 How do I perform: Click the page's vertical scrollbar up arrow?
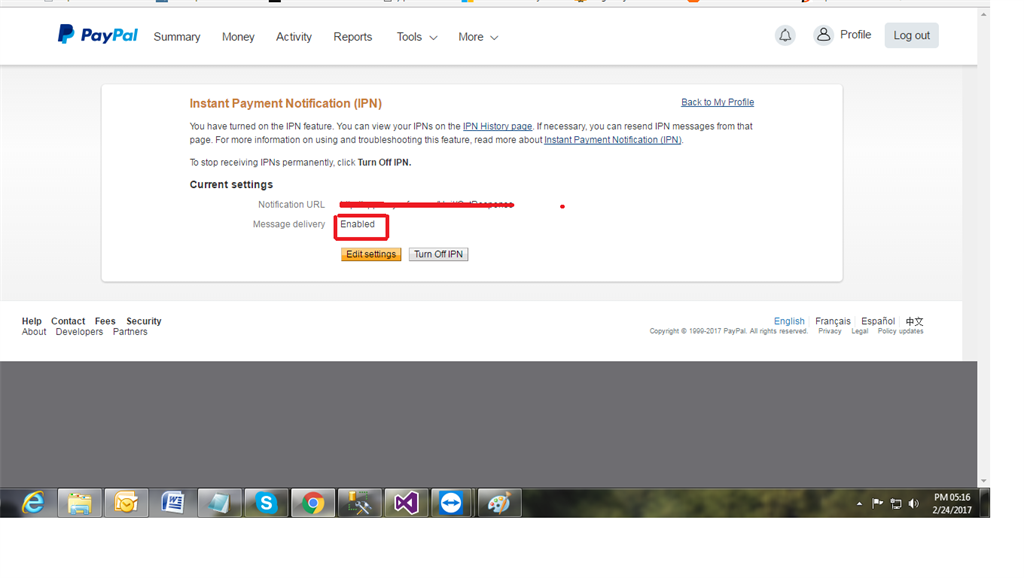(x=984, y=14)
